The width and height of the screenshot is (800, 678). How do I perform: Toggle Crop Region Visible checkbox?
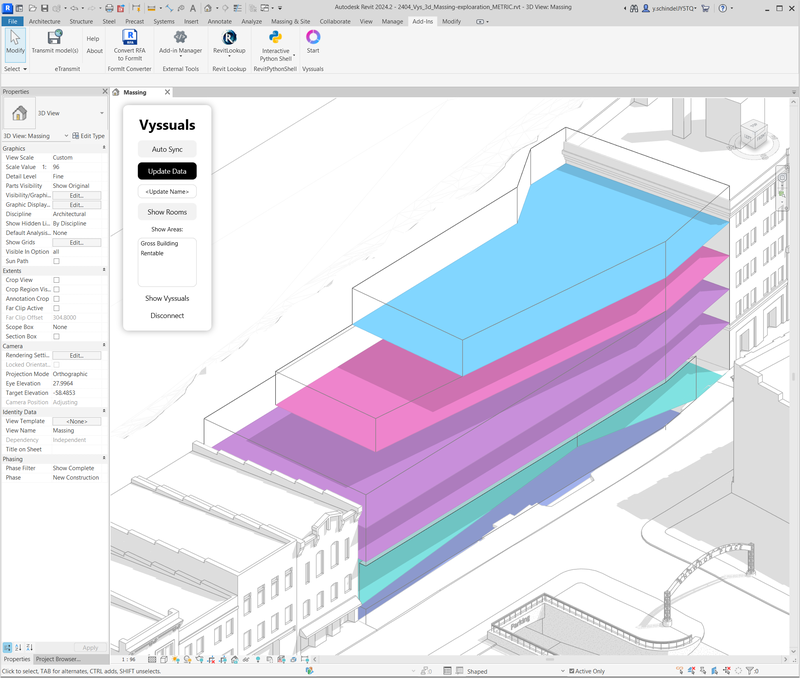(57, 289)
